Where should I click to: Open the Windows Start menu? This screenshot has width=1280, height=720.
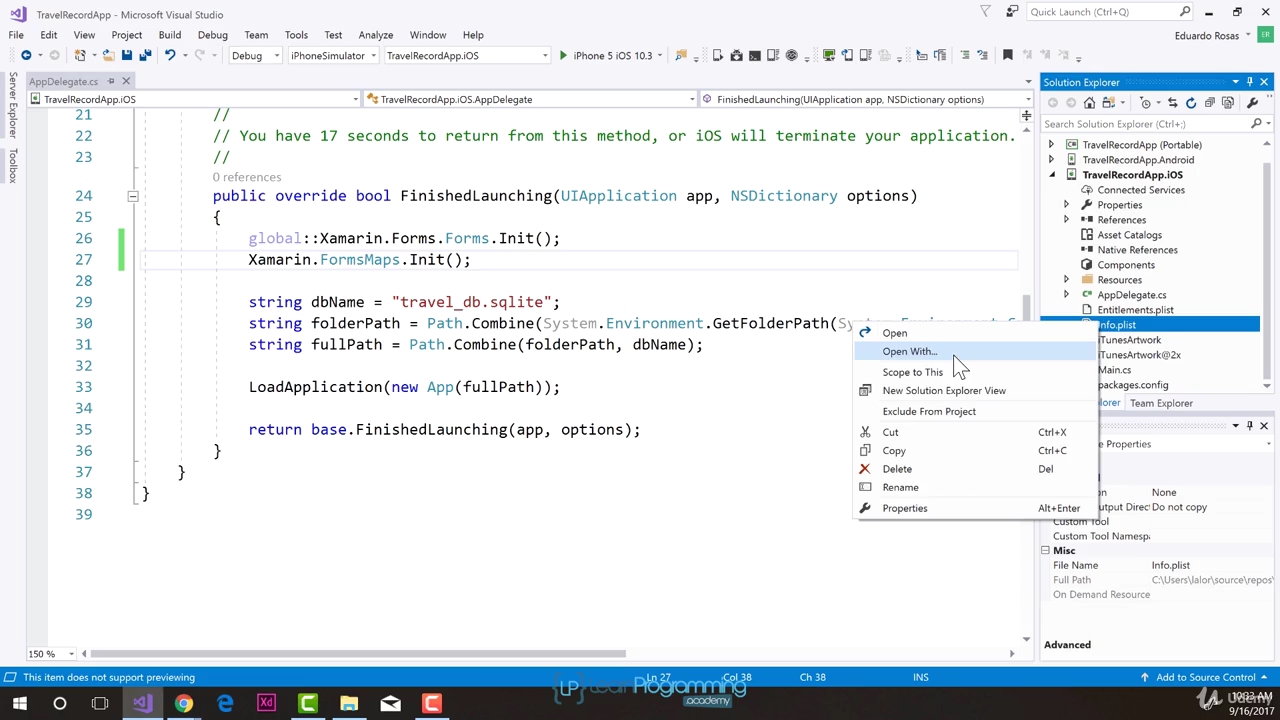19,704
